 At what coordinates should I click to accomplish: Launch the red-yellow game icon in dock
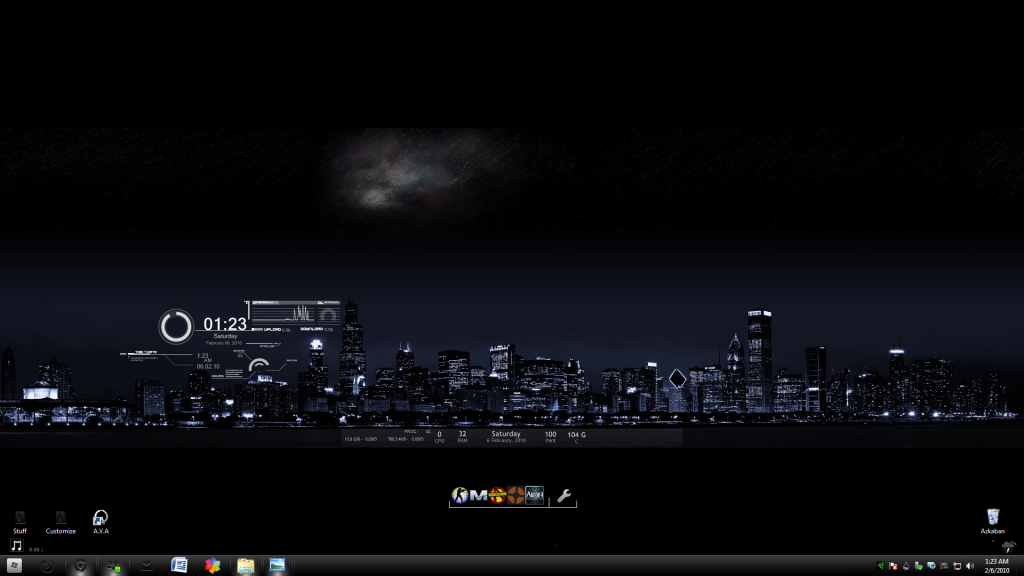click(x=497, y=496)
